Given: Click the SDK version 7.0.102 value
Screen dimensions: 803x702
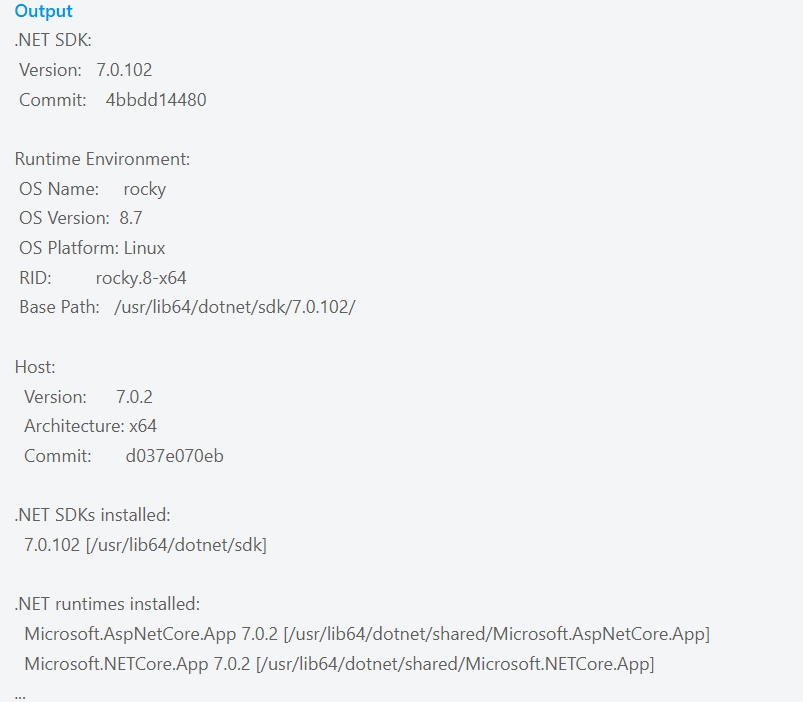Looking at the screenshot, I should 124,70.
